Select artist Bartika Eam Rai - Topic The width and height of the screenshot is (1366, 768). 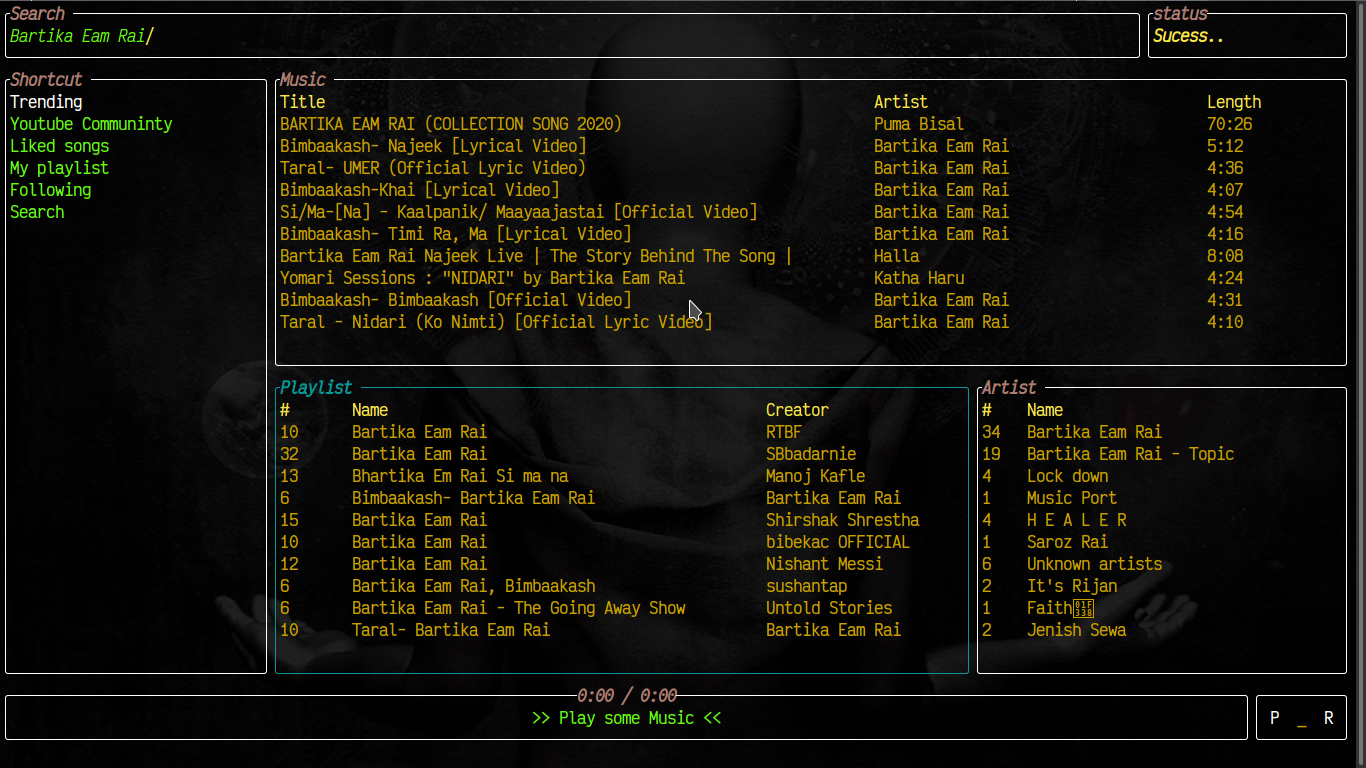[1130, 454]
